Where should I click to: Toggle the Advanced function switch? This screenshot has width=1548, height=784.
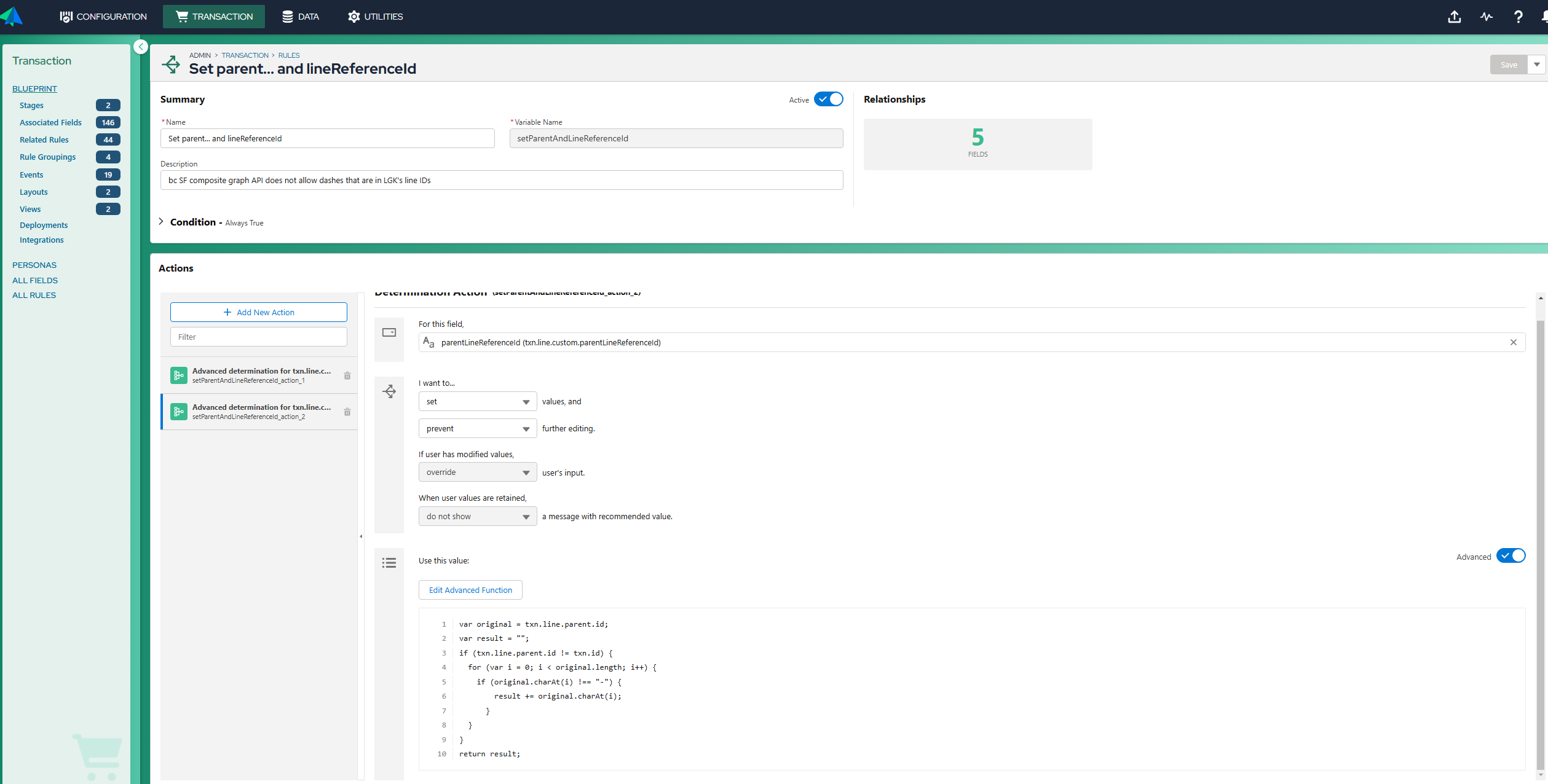tap(1511, 556)
